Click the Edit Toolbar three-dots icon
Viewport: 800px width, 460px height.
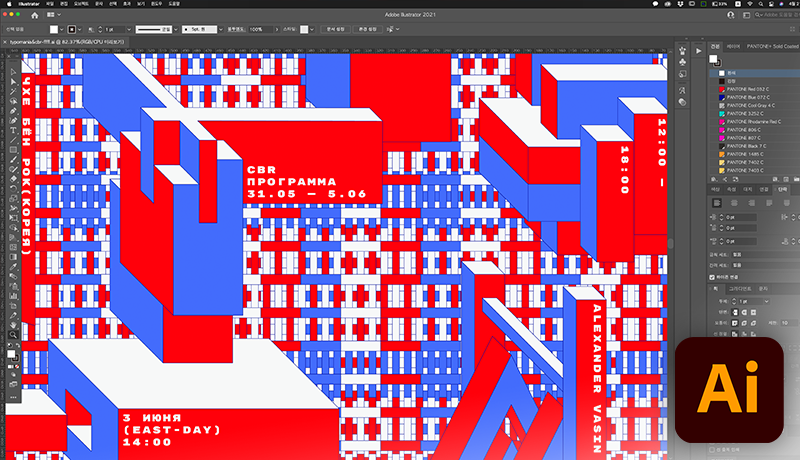pyautogui.click(x=13, y=397)
